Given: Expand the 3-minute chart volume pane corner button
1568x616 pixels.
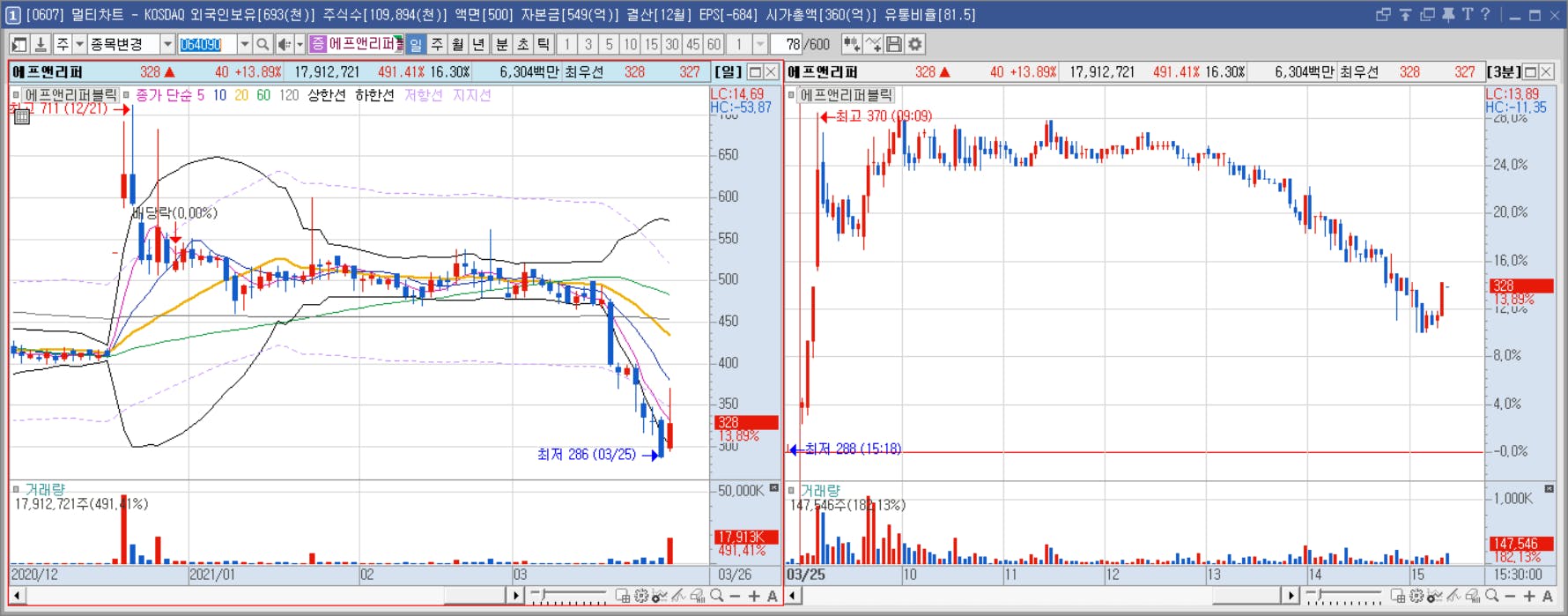Looking at the screenshot, I should 1550,488.
